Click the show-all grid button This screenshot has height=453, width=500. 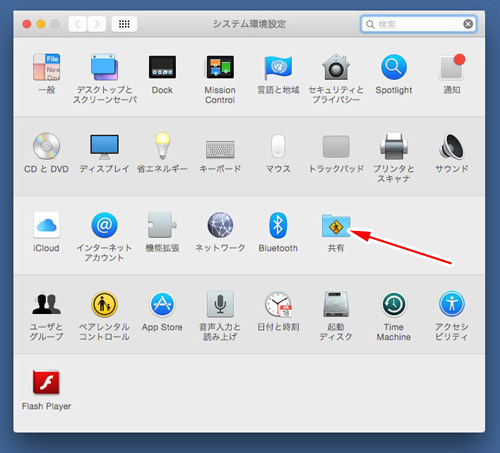(x=124, y=24)
